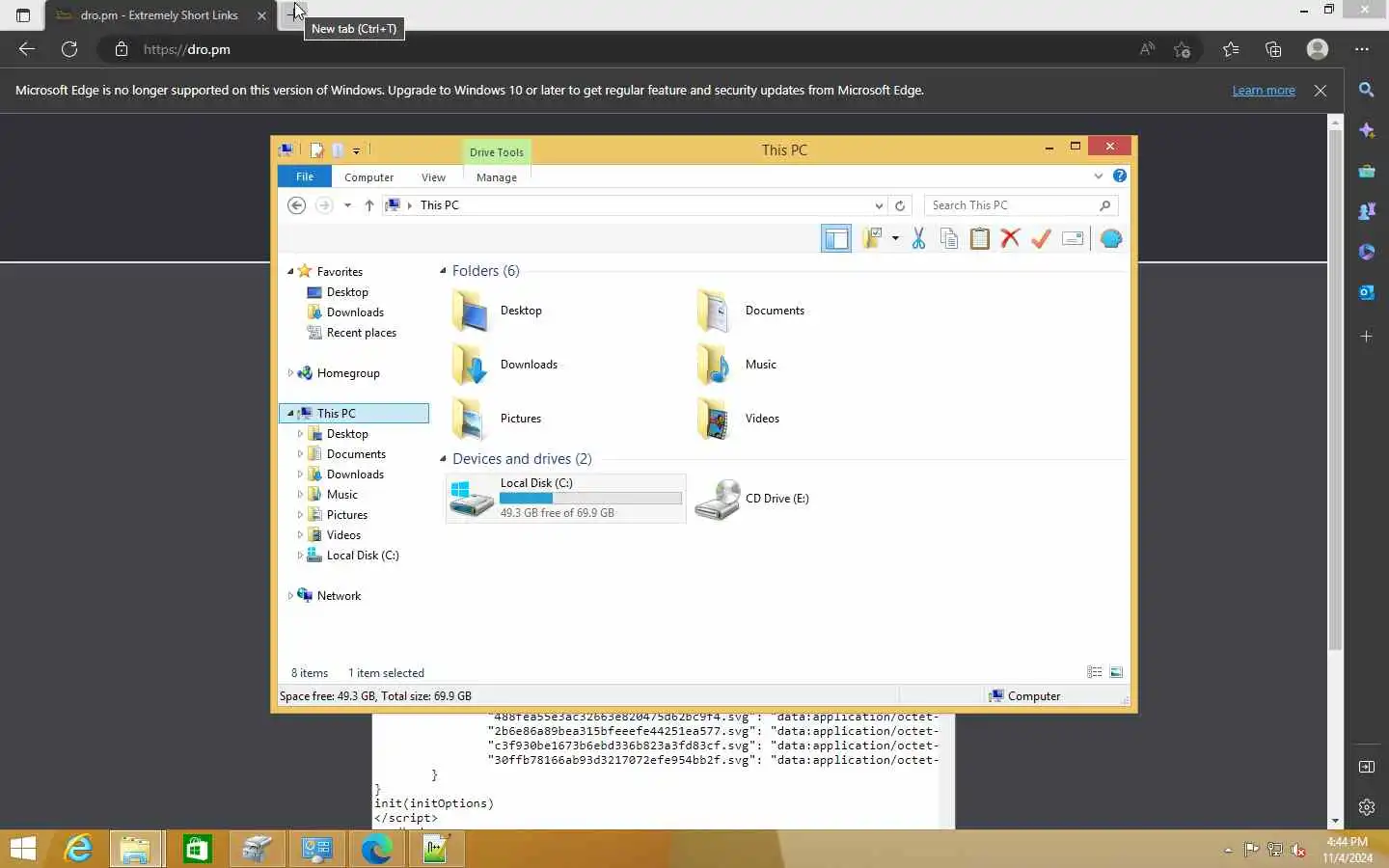This screenshot has height=868, width=1389.
Task: Switch to the Computer ribbon tab
Action: pyautogui.click(x=368, y=177)
